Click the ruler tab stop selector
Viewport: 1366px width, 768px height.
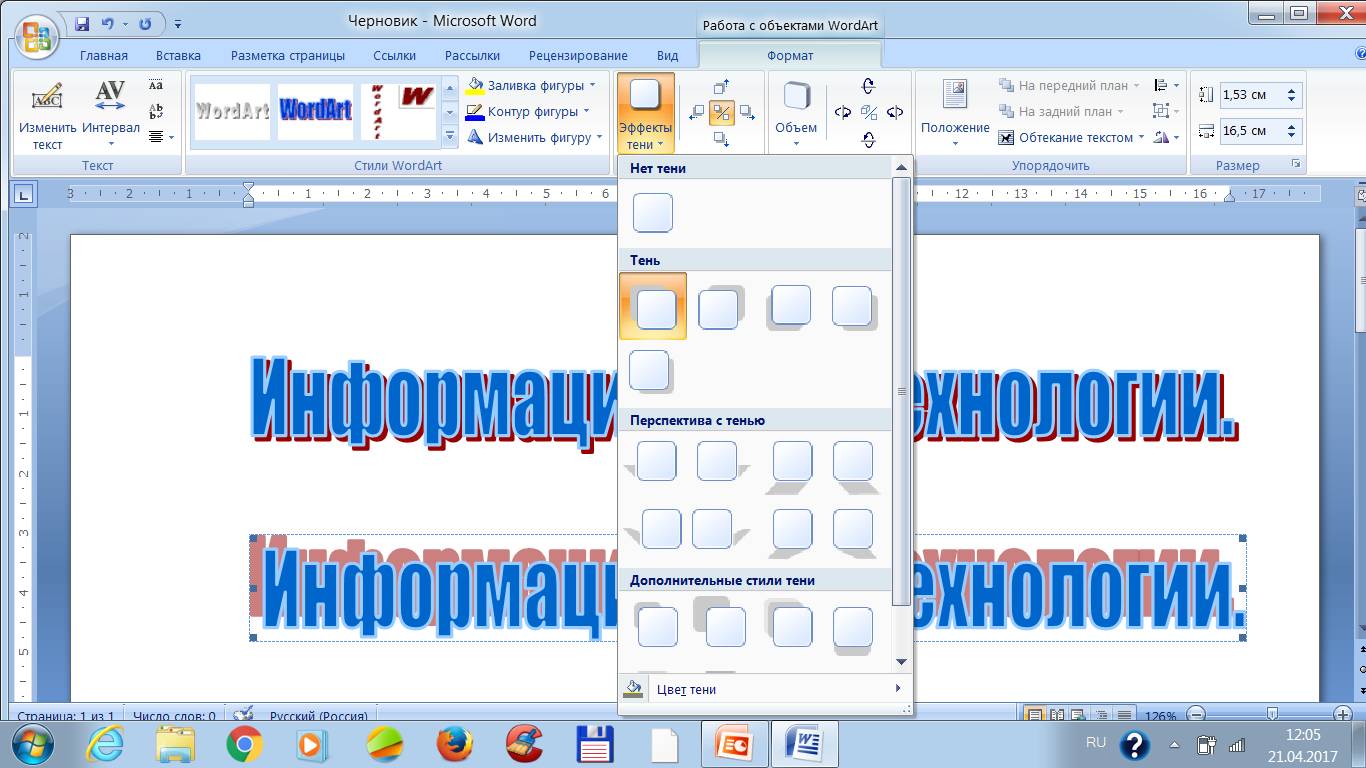click(23, 194)
